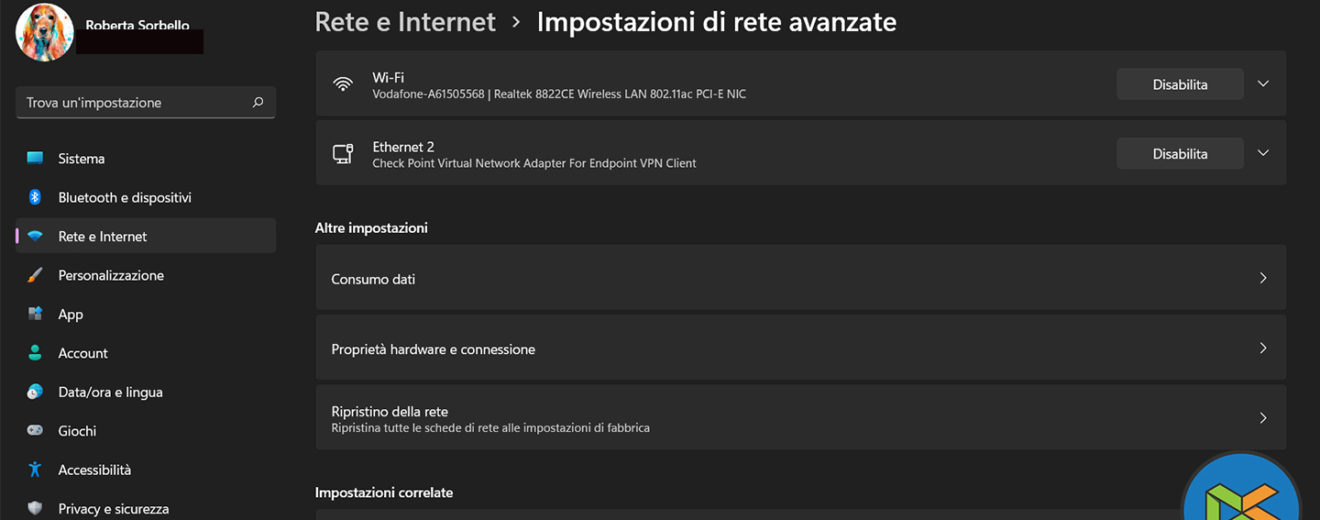Viewport: 1320px width, 520px height.
Task: Open Proprietà hardware e connessione
Action: tap(800, 348)
